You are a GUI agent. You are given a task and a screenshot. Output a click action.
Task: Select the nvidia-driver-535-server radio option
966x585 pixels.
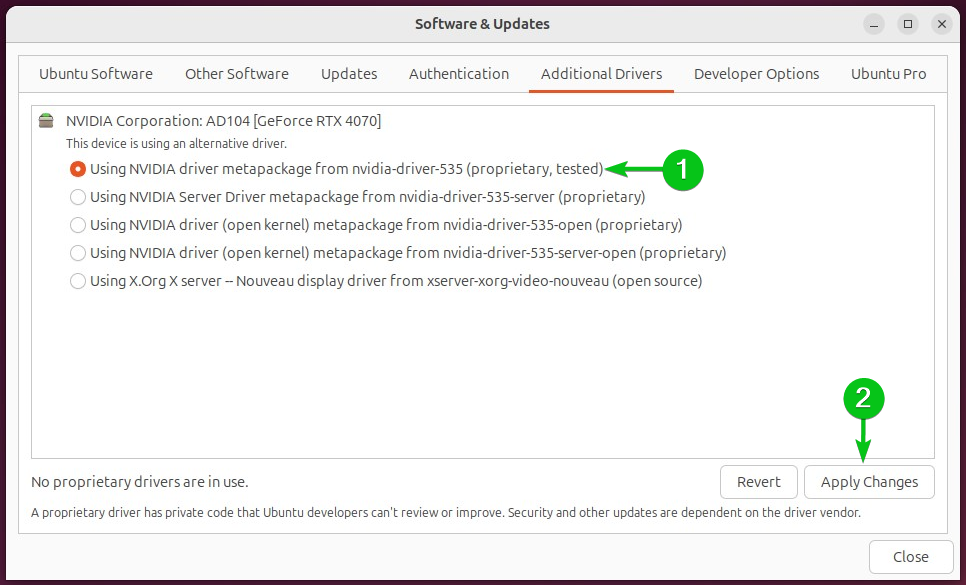click(x=78, y=197)
